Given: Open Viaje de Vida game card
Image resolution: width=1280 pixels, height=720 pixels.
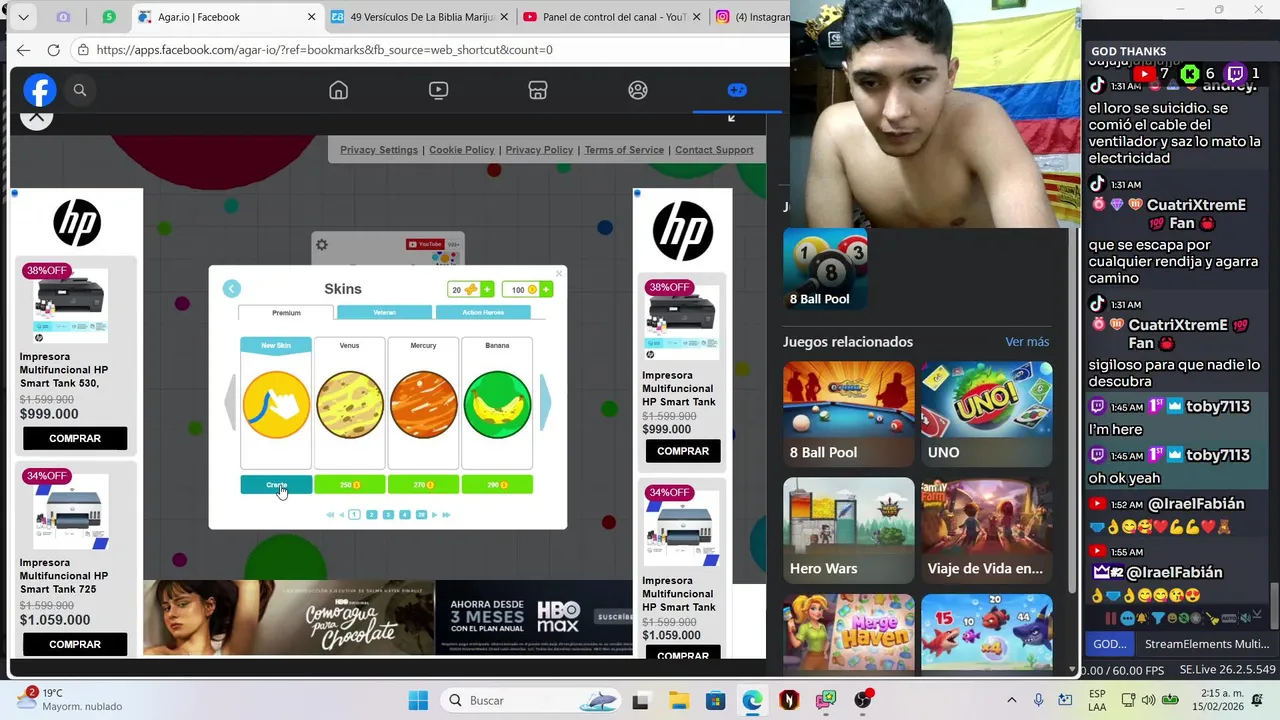Looking at the screenshot, I should pos(987,530).
